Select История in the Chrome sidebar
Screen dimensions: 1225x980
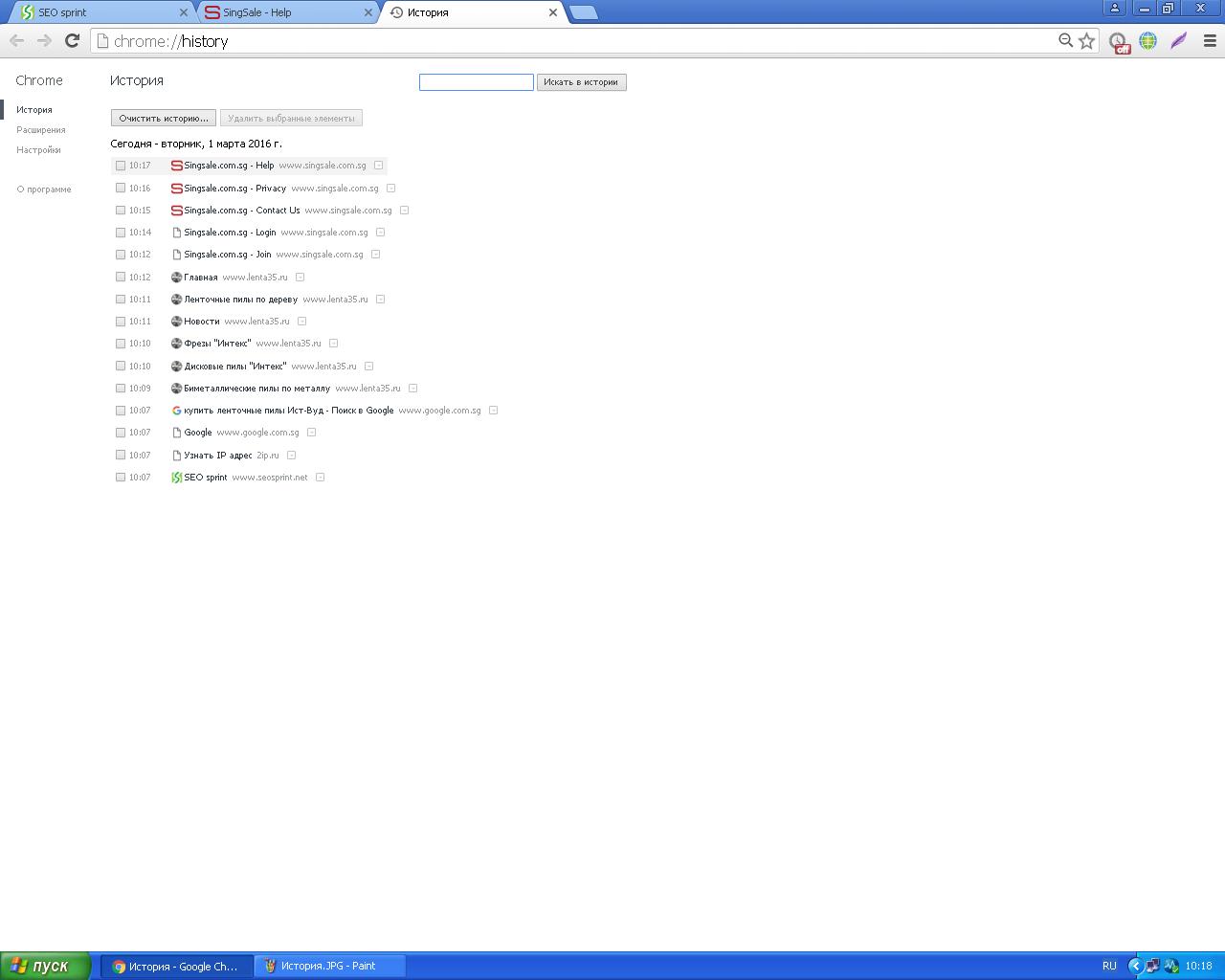pos(34,110)
